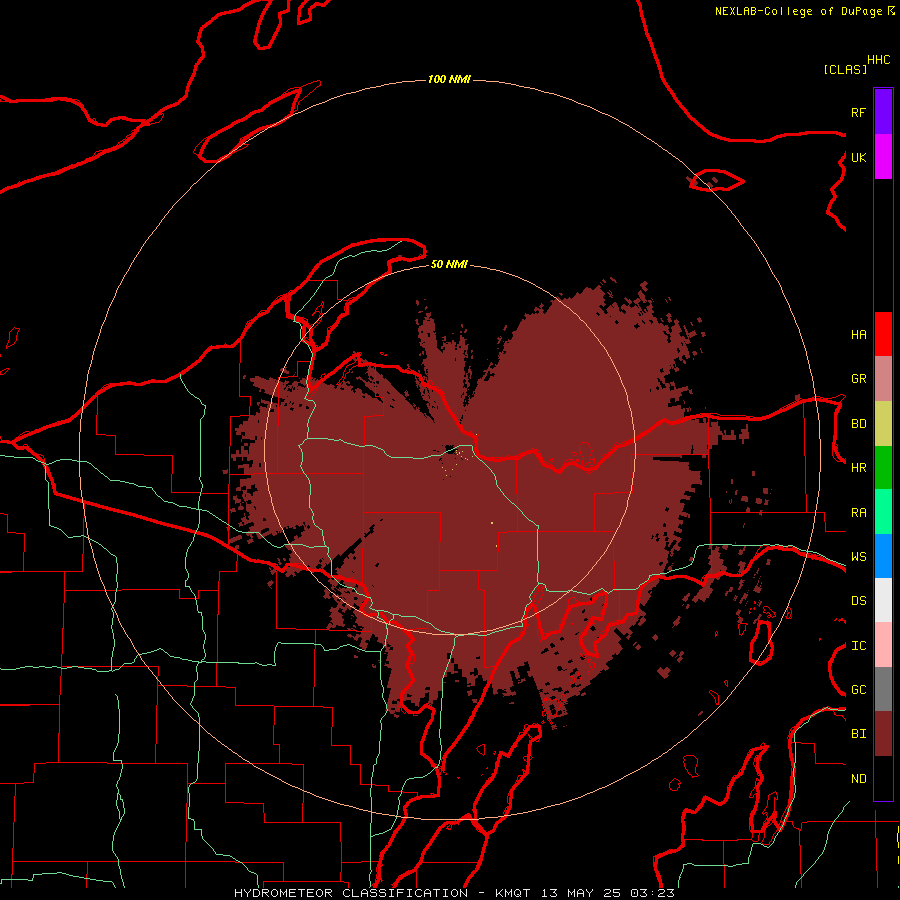The width and height of the screenshot is (900, 900).
Task: Click the BI dark-red legend swatch
Action: point(883,734)
